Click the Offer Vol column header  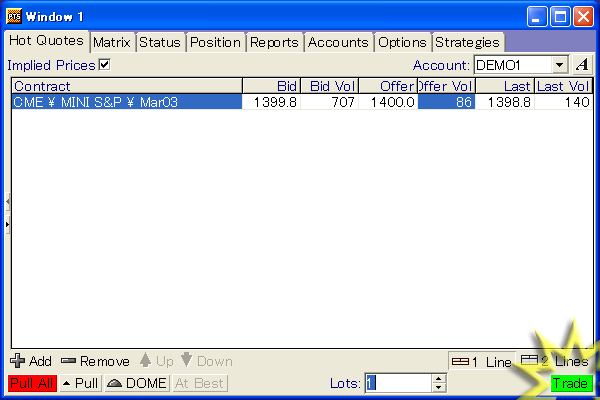(446, 86)
